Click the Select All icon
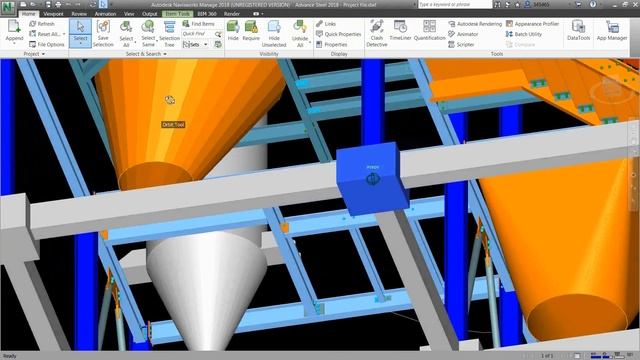Image resolution: width=640 pixels, height=360 pixels. pyautogui.click(x=126, y=27)
